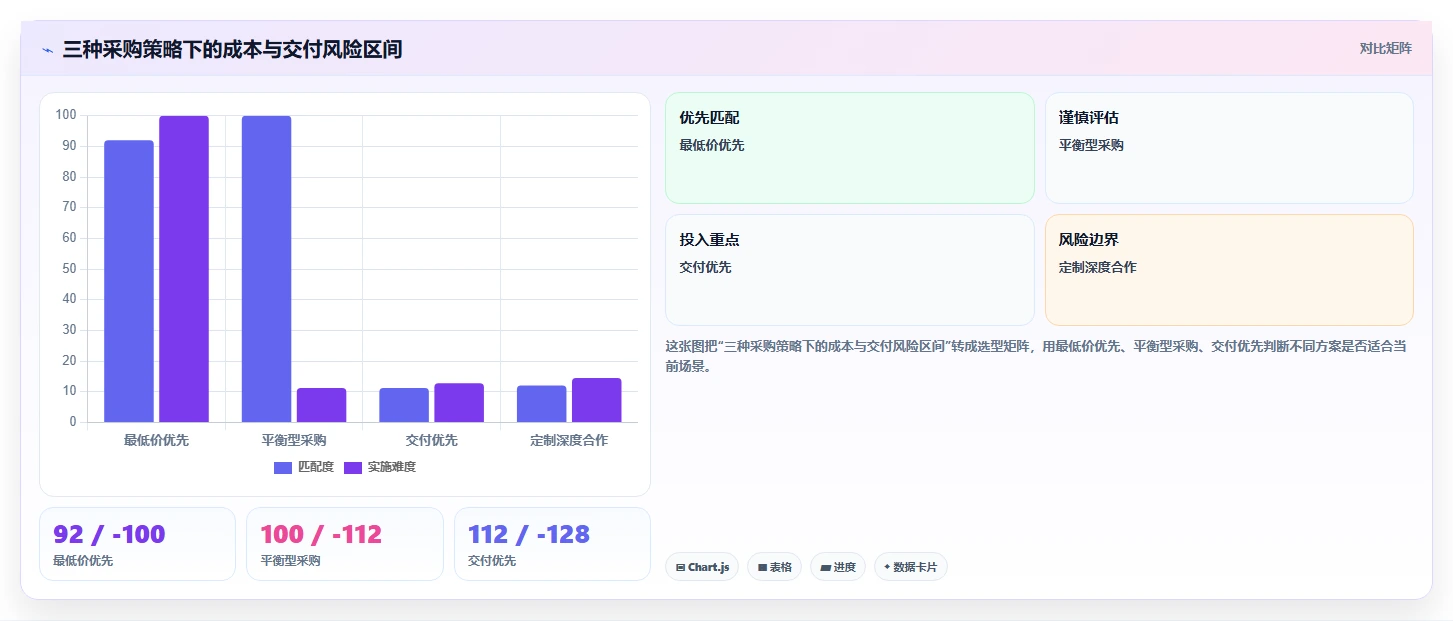Viewport: 1453px width, 621px height.
Task: Click the y-axis value 100
Action: (66, 115)
